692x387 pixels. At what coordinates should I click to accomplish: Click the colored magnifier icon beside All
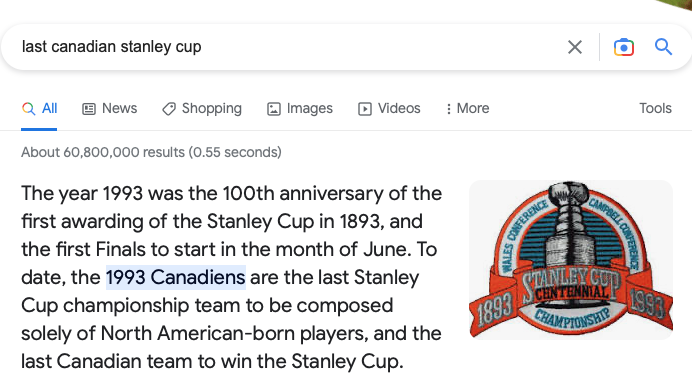(x=28, y=109)
